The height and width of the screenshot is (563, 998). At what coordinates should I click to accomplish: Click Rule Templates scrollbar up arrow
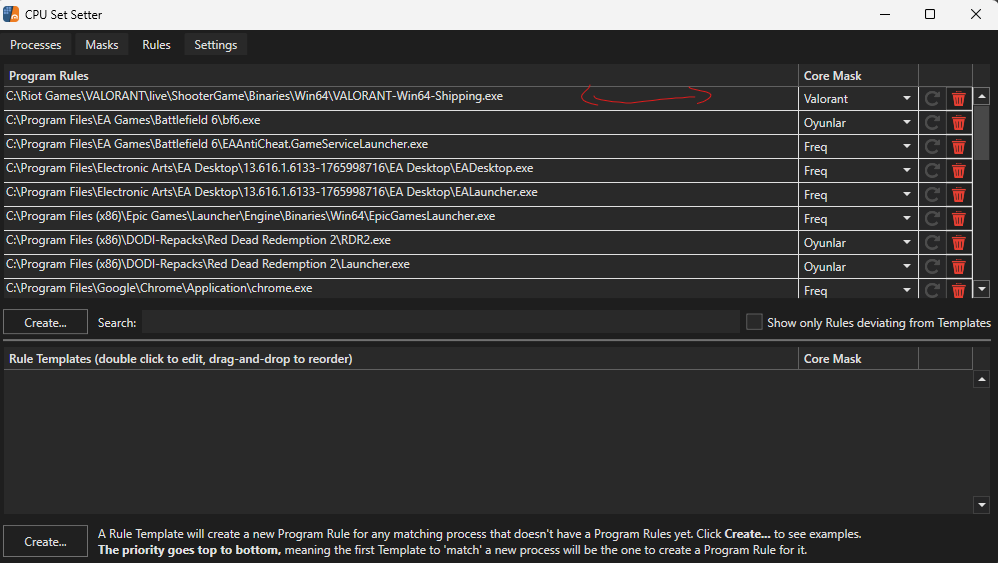(981, 379)
